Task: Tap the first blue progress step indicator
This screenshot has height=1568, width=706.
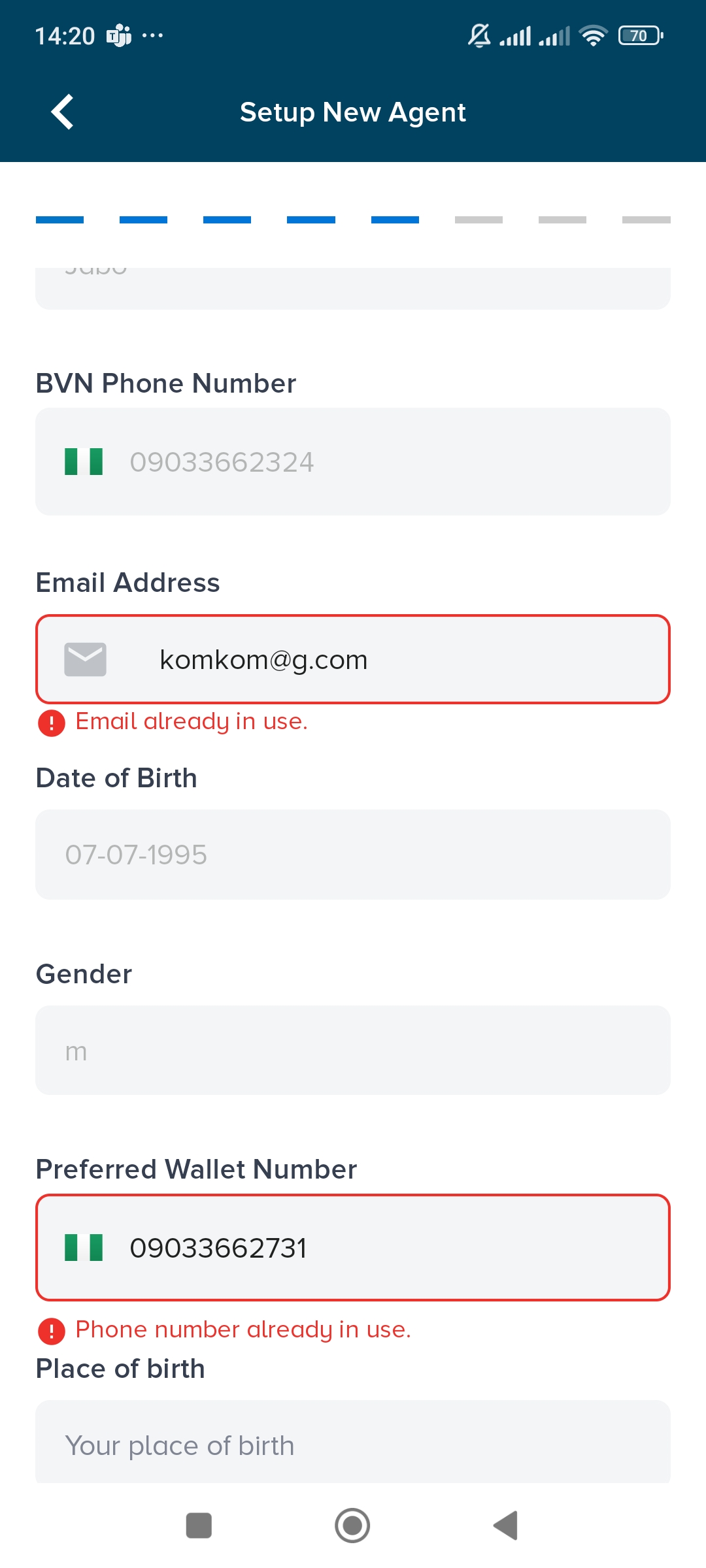Action: [59, 220]
